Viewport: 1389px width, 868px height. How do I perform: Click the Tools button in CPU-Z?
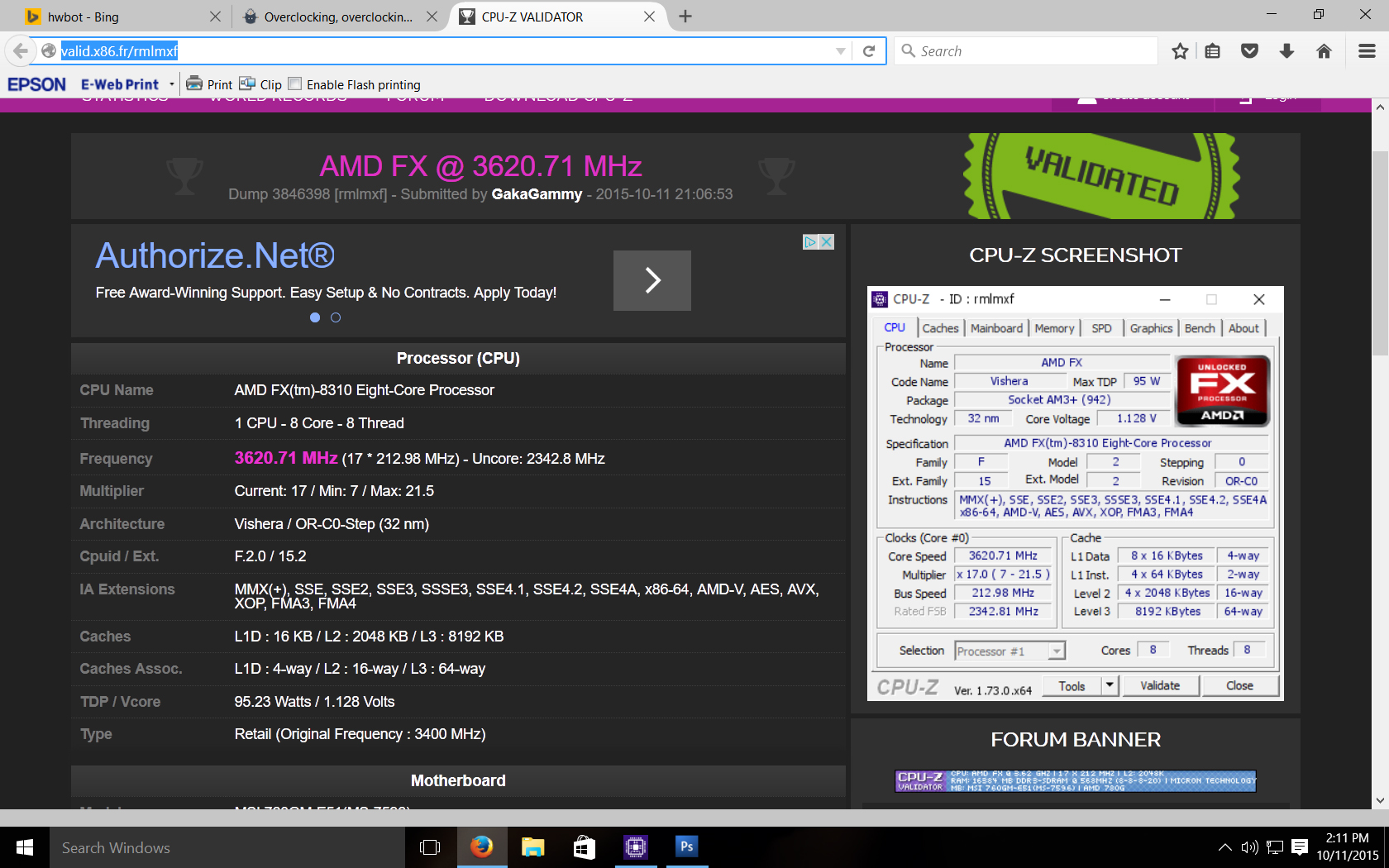click(1072, 685)
